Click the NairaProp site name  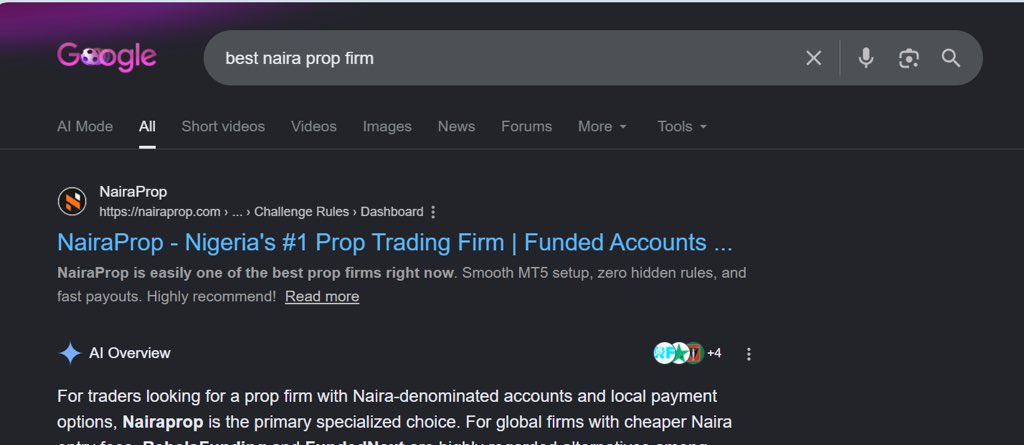coord(133,191)
